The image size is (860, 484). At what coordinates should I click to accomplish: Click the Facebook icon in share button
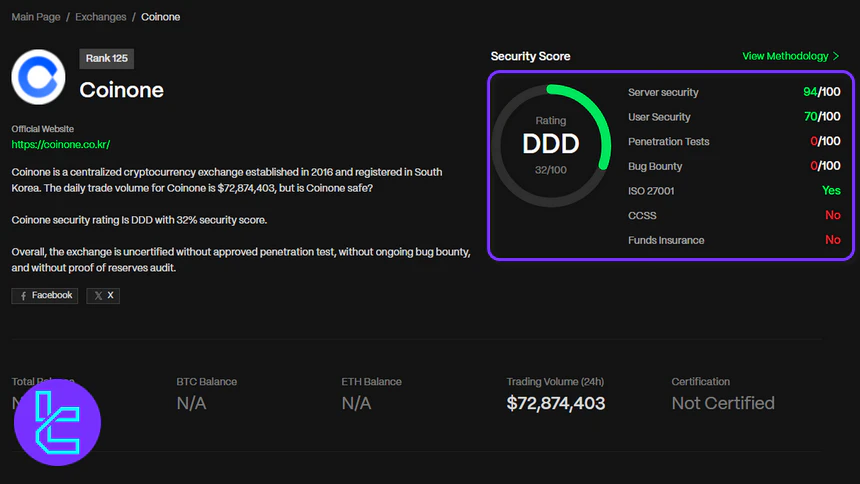click(23, 296)
